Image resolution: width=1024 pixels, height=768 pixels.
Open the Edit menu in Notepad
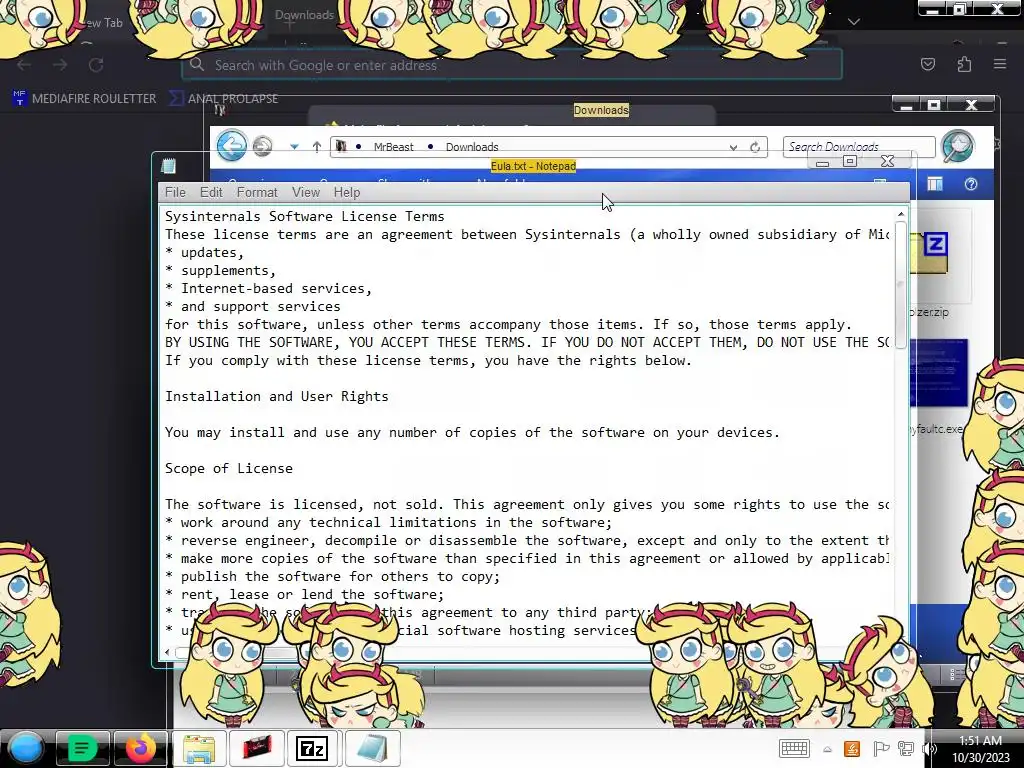coord(211,192)
